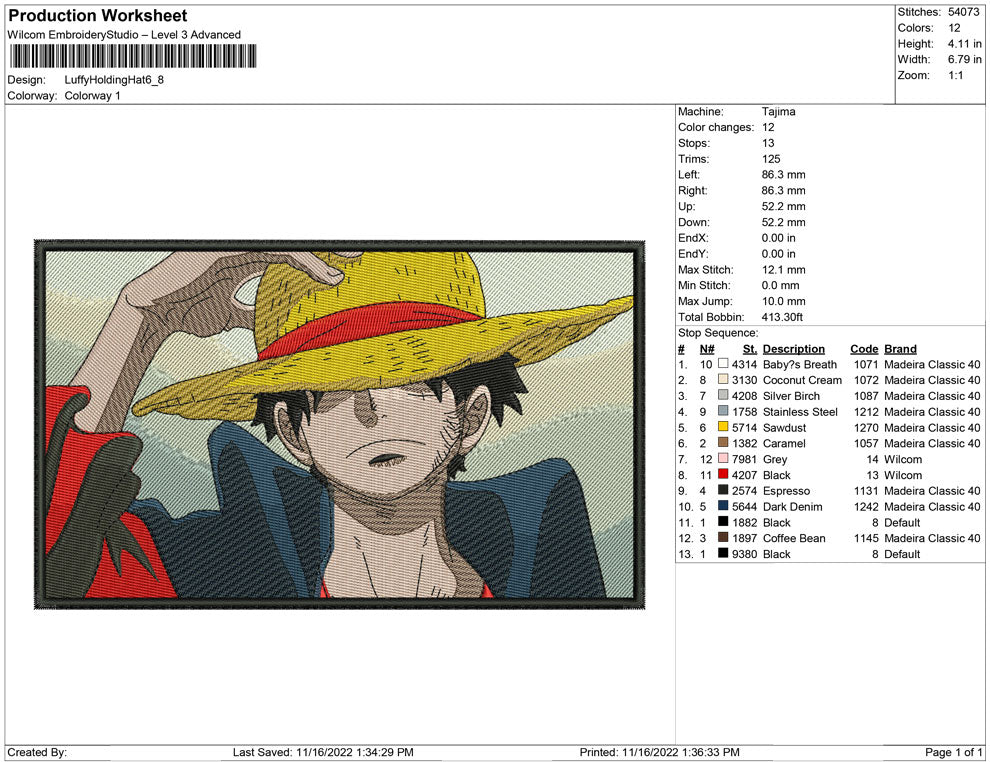The height and width of the screenshot is (762, 990).
Task: Click the Coffee Bean color swatch
Action: 723,537
